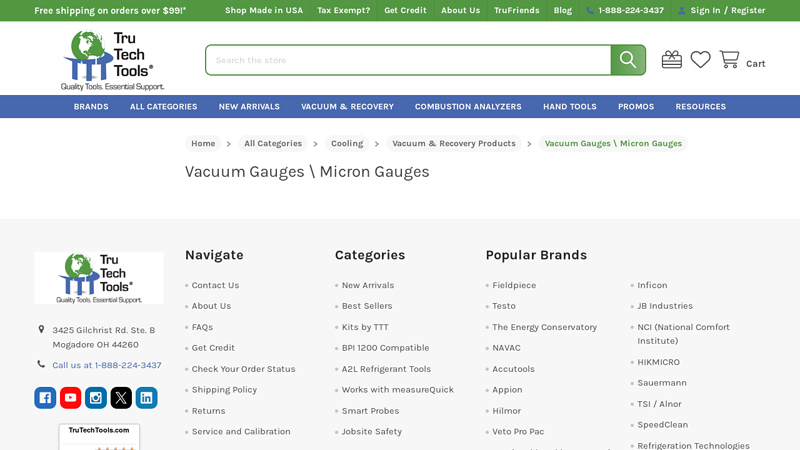
Task: Click Get Credit in top bar
Action: (405, 10)
